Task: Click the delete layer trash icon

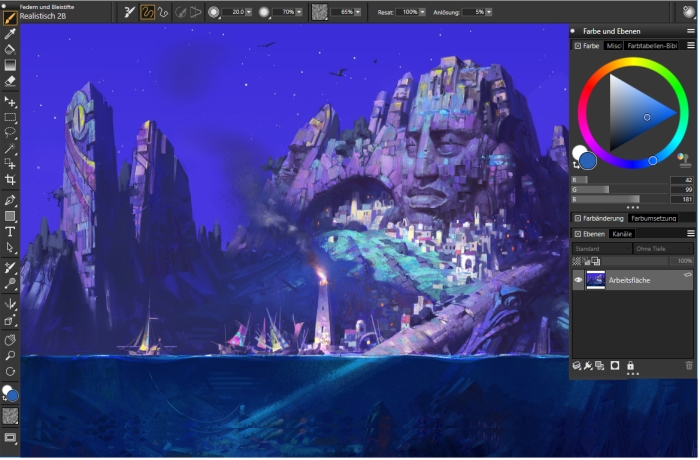Action: pyautogui.click(x=689, y=367)
